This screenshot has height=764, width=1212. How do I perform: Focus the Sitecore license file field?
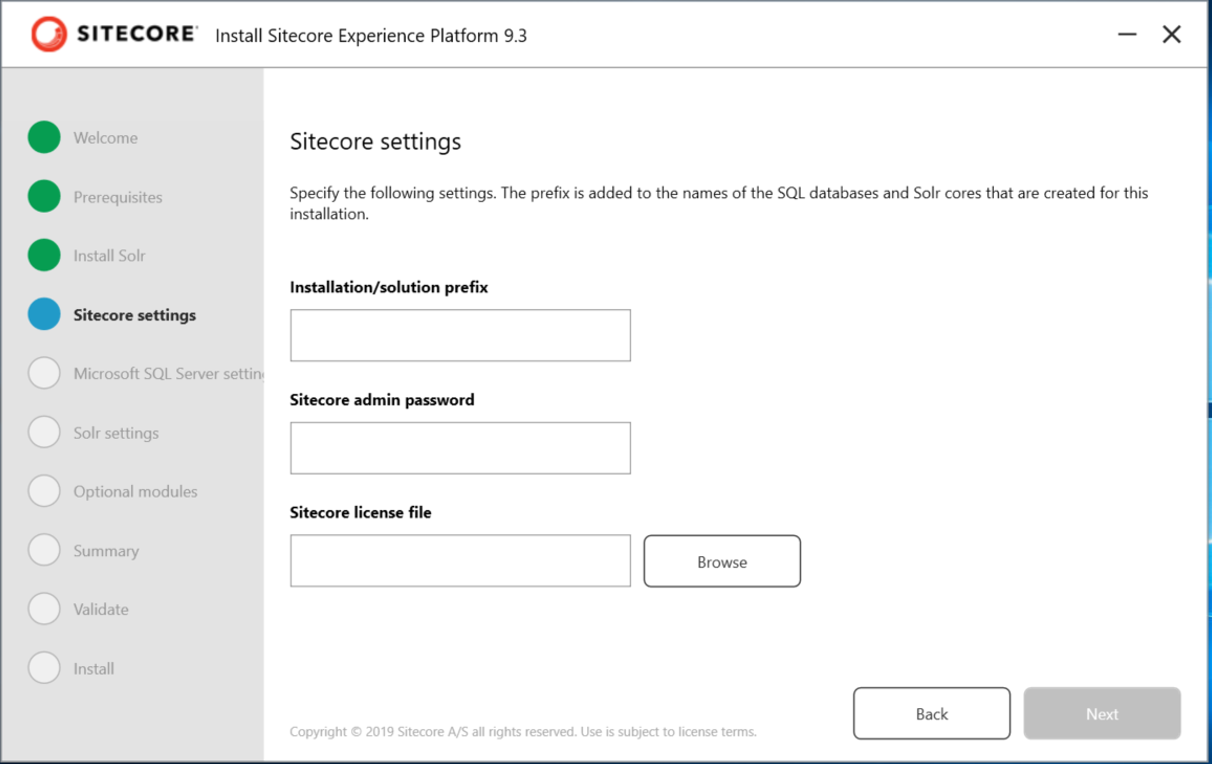point(460,561)
